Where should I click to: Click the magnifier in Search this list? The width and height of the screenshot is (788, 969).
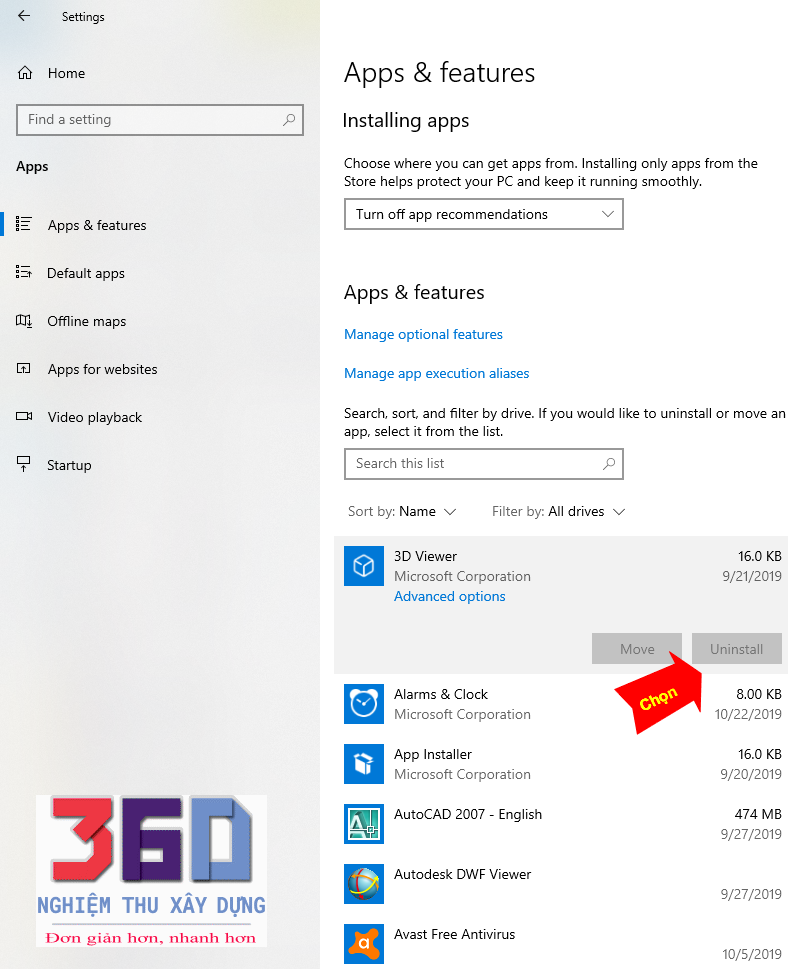click(609, 463)
